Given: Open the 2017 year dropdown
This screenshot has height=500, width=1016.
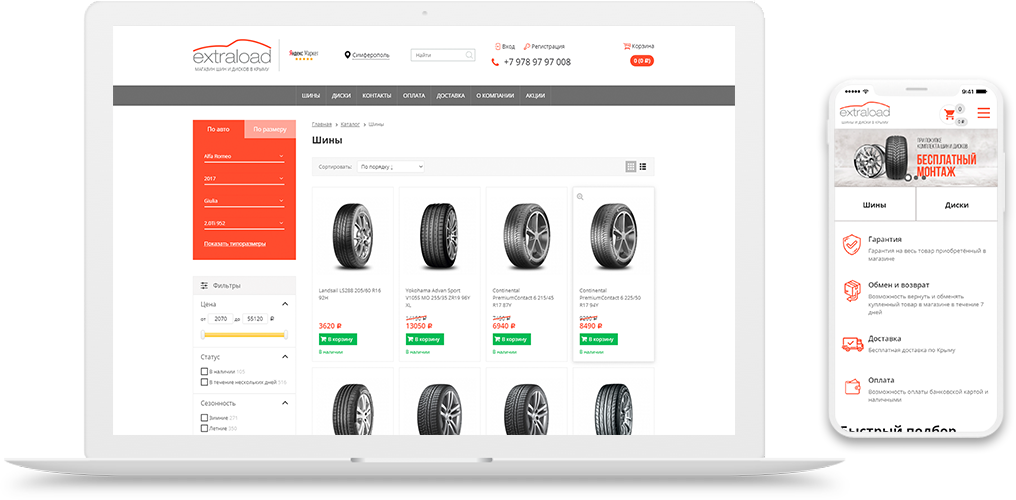Looking at the screenshot, I should [244, 179].
